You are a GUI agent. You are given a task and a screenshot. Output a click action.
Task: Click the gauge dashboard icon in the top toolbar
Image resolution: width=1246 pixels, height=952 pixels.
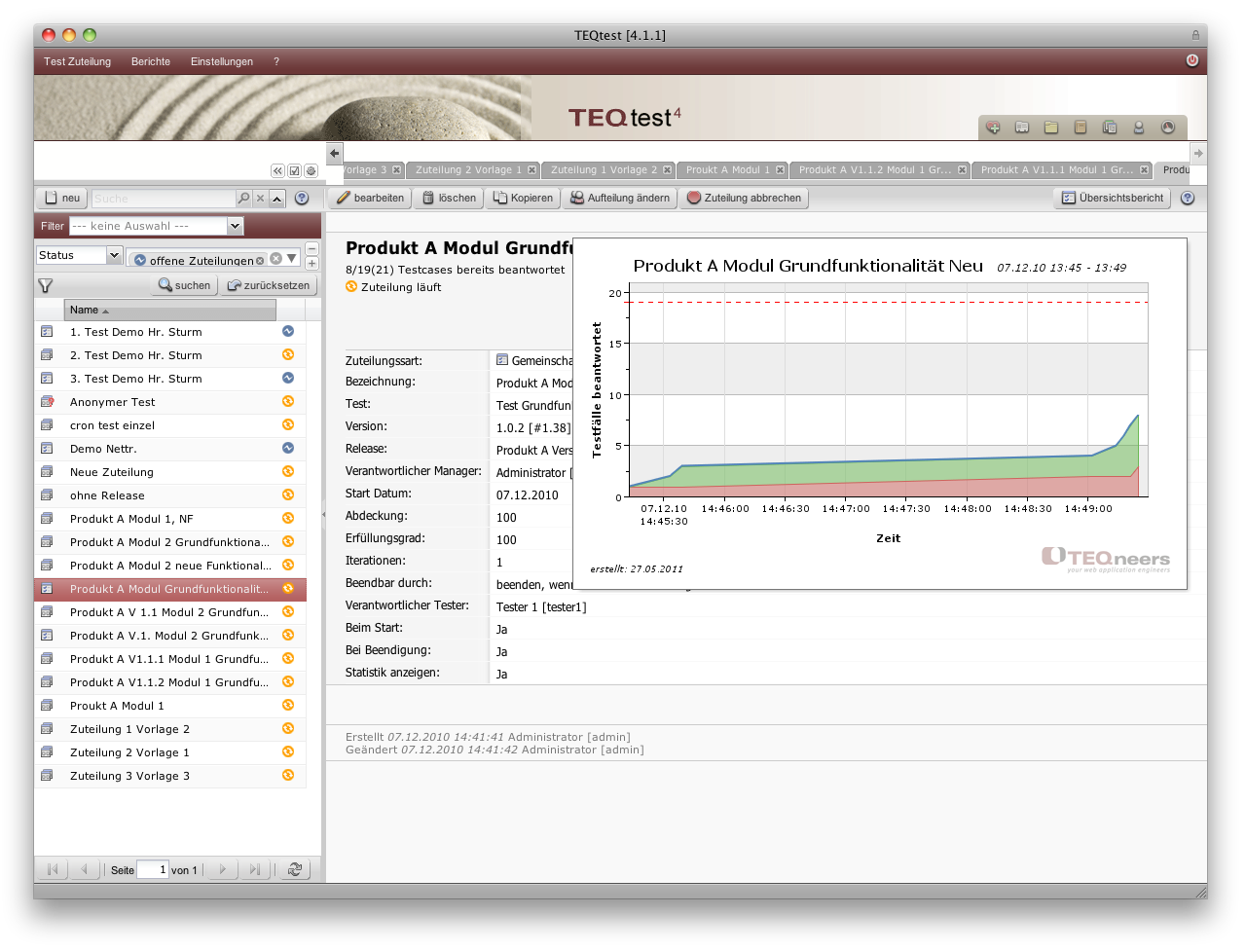pos(1168,128)
